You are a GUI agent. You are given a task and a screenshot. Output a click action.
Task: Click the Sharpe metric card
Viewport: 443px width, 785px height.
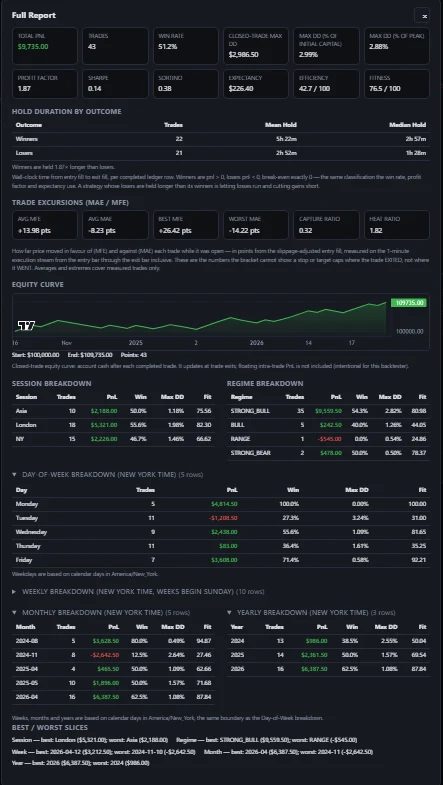[x=115, y=84]
